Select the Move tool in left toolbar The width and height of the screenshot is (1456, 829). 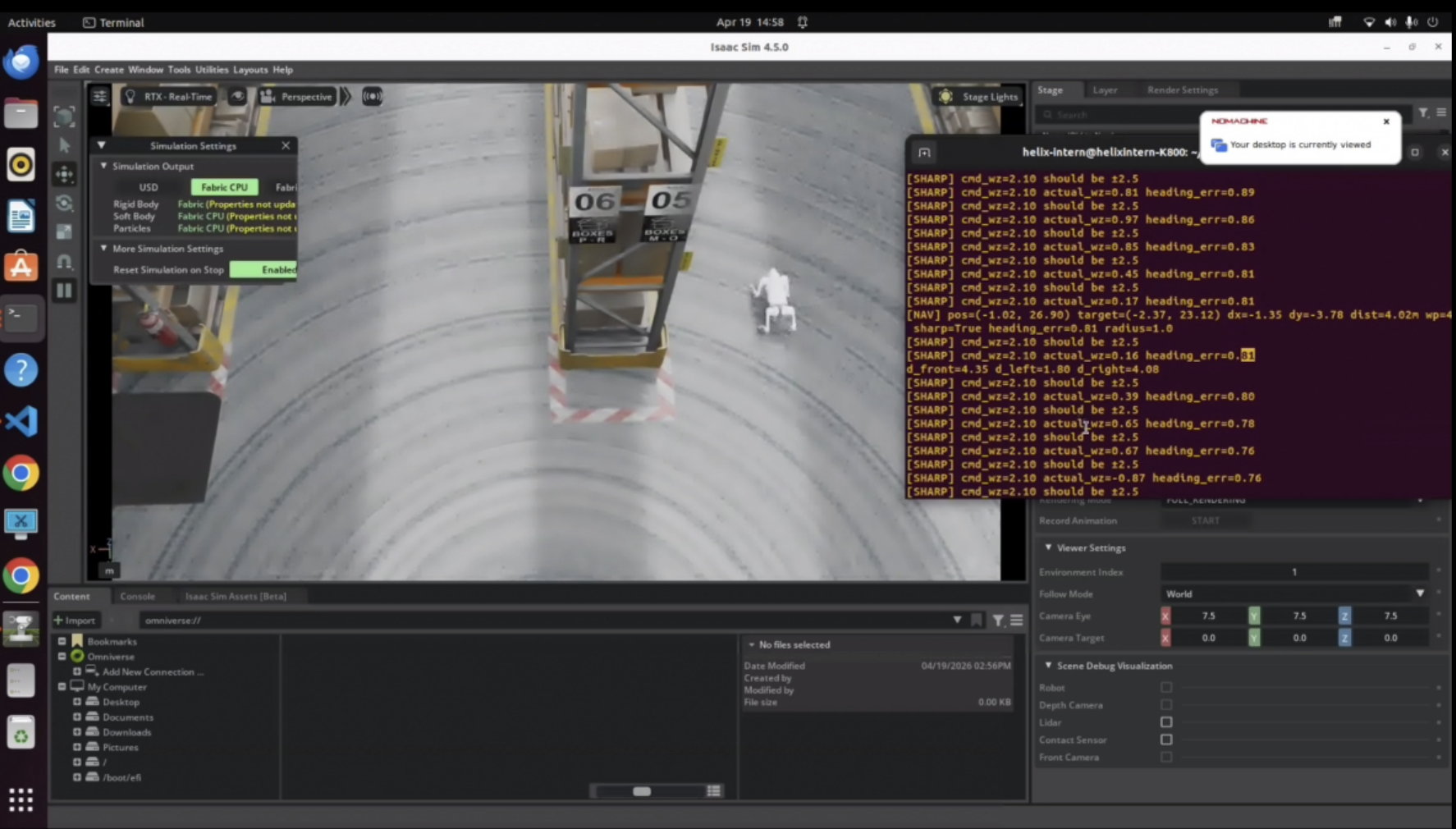64,174
